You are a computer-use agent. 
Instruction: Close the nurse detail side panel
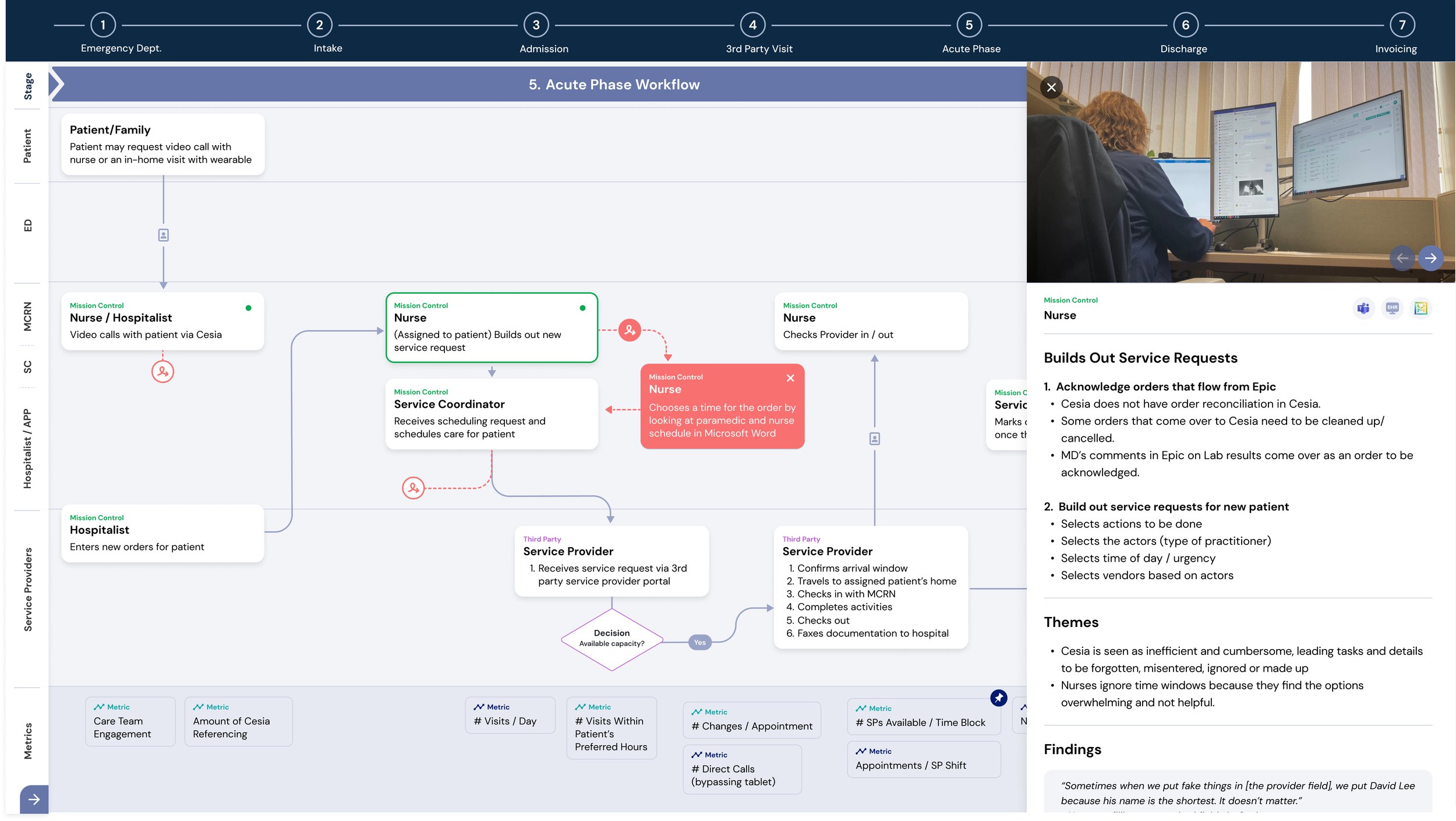(1051, 87)
